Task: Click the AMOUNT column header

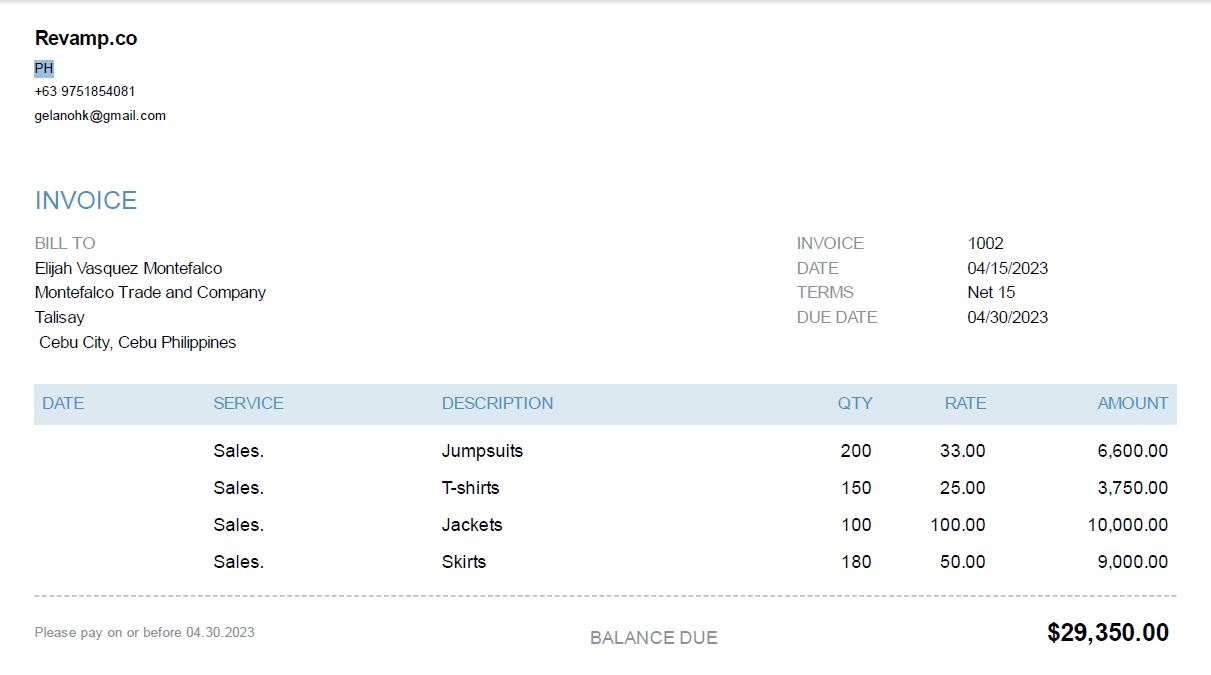Action: 1132,403
